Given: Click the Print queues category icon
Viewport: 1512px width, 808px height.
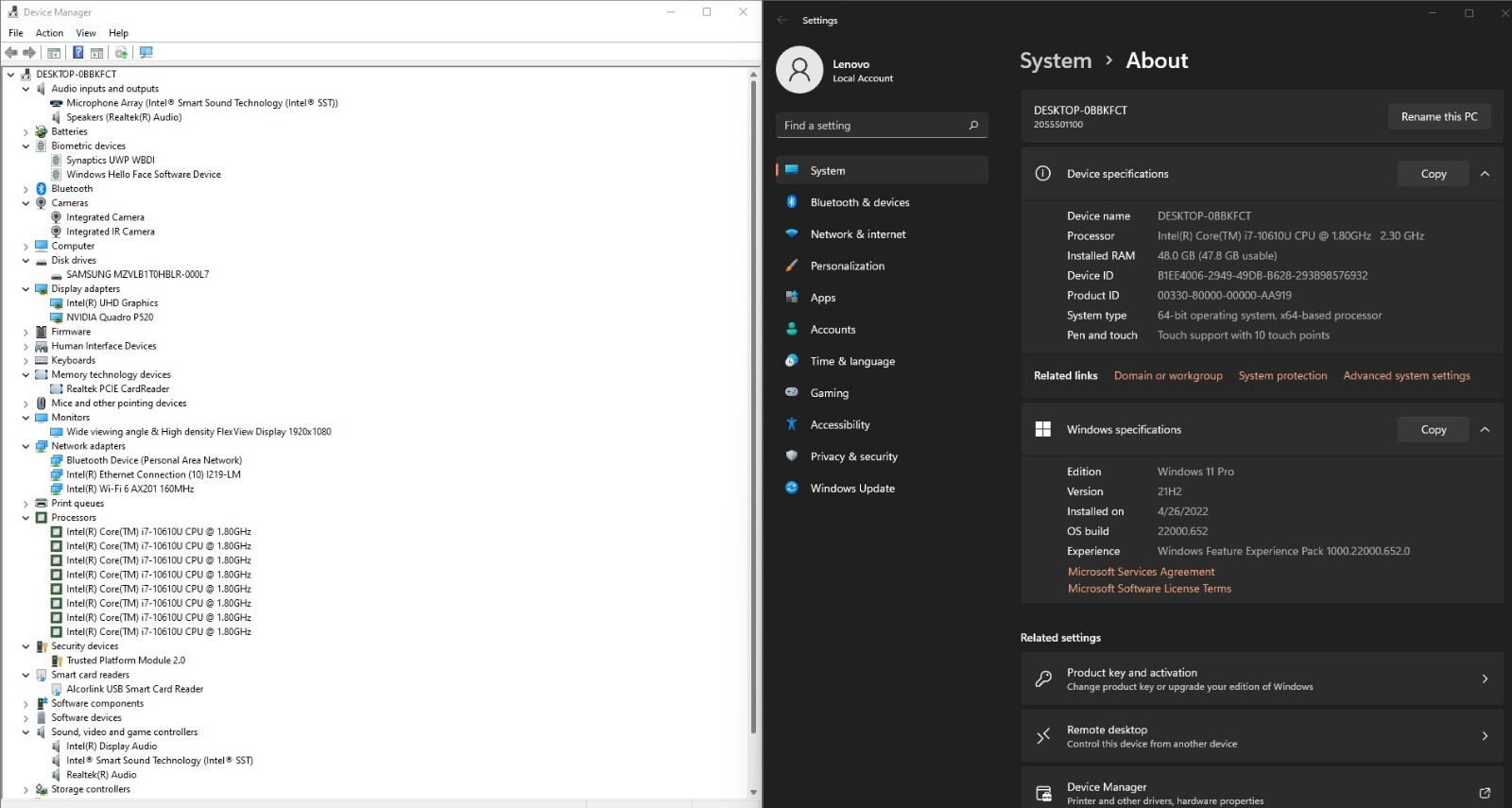Looking at the screenshot, I should [42, 504].
